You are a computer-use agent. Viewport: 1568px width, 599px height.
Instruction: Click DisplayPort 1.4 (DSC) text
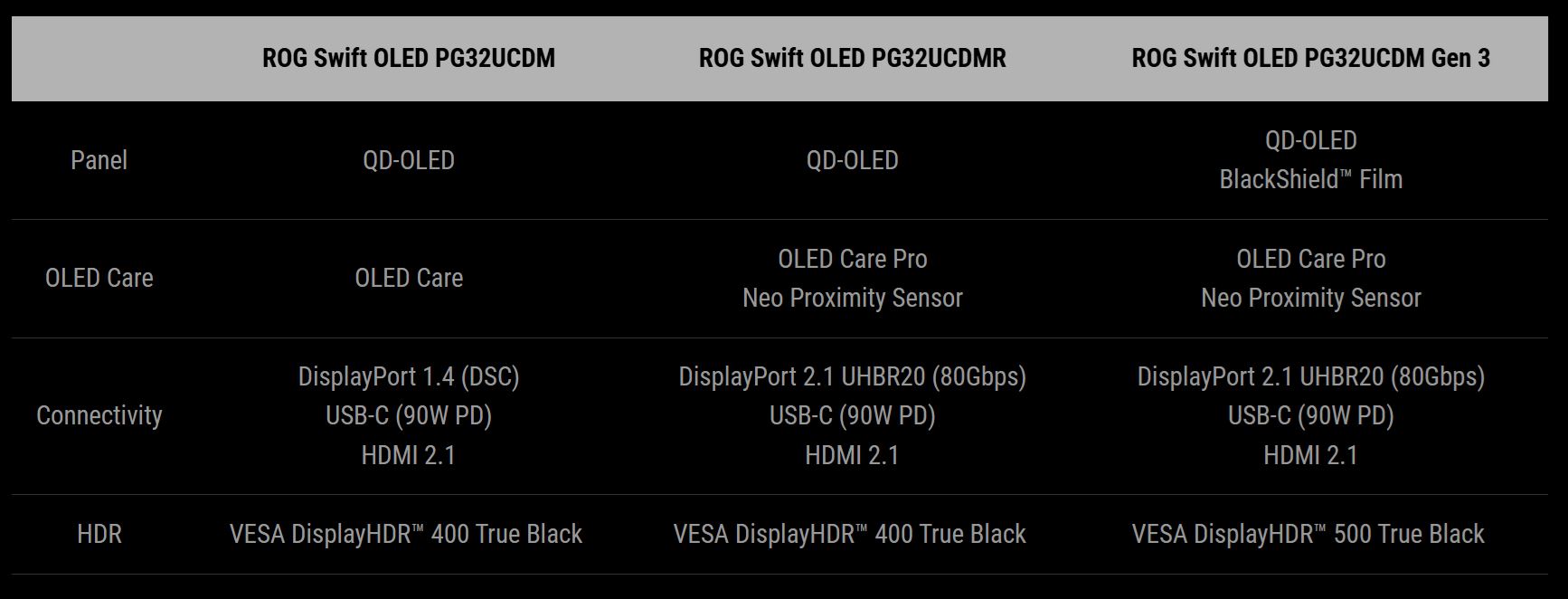coord(409,376)
